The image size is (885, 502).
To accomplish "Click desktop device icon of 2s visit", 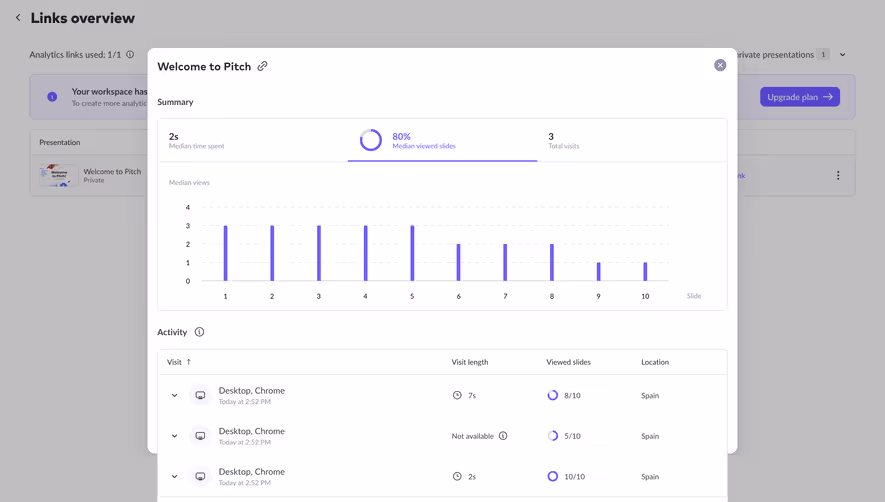I will click(200, 477).
